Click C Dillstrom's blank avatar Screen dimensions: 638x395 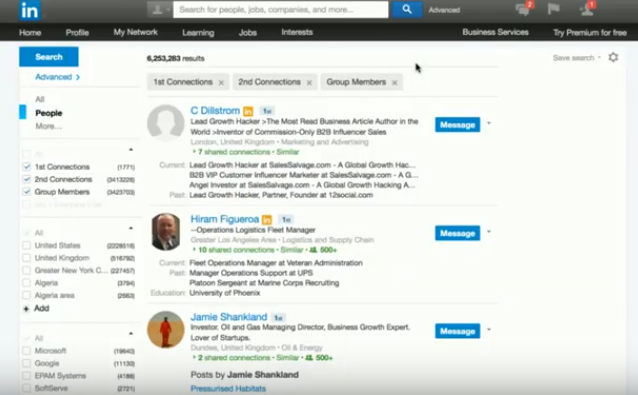tap(166, 123)
